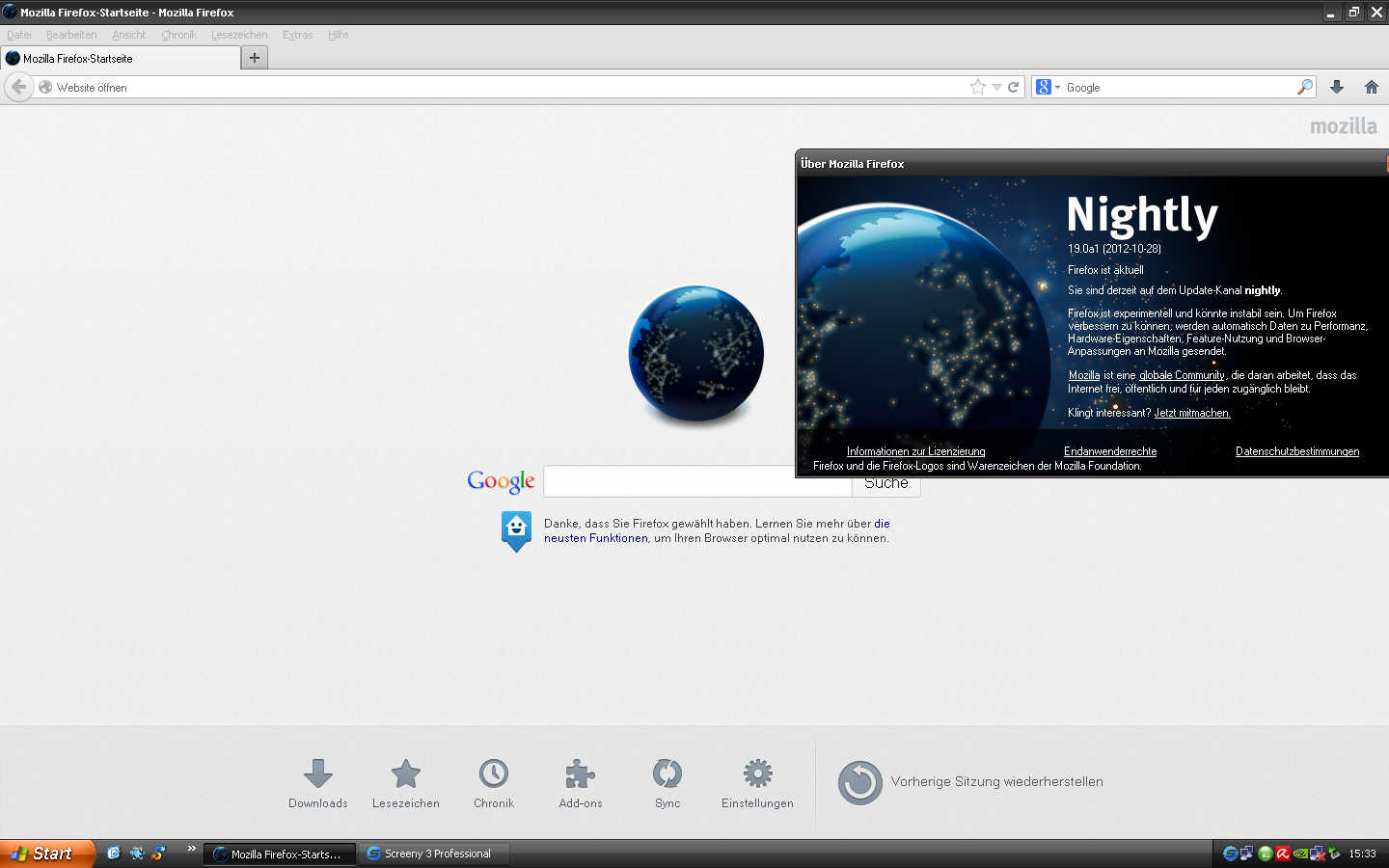The width and height of the screenshot is (1389, 868).
Task: Open the 'globale Community' link
Action: click(x=1182, y=375)
